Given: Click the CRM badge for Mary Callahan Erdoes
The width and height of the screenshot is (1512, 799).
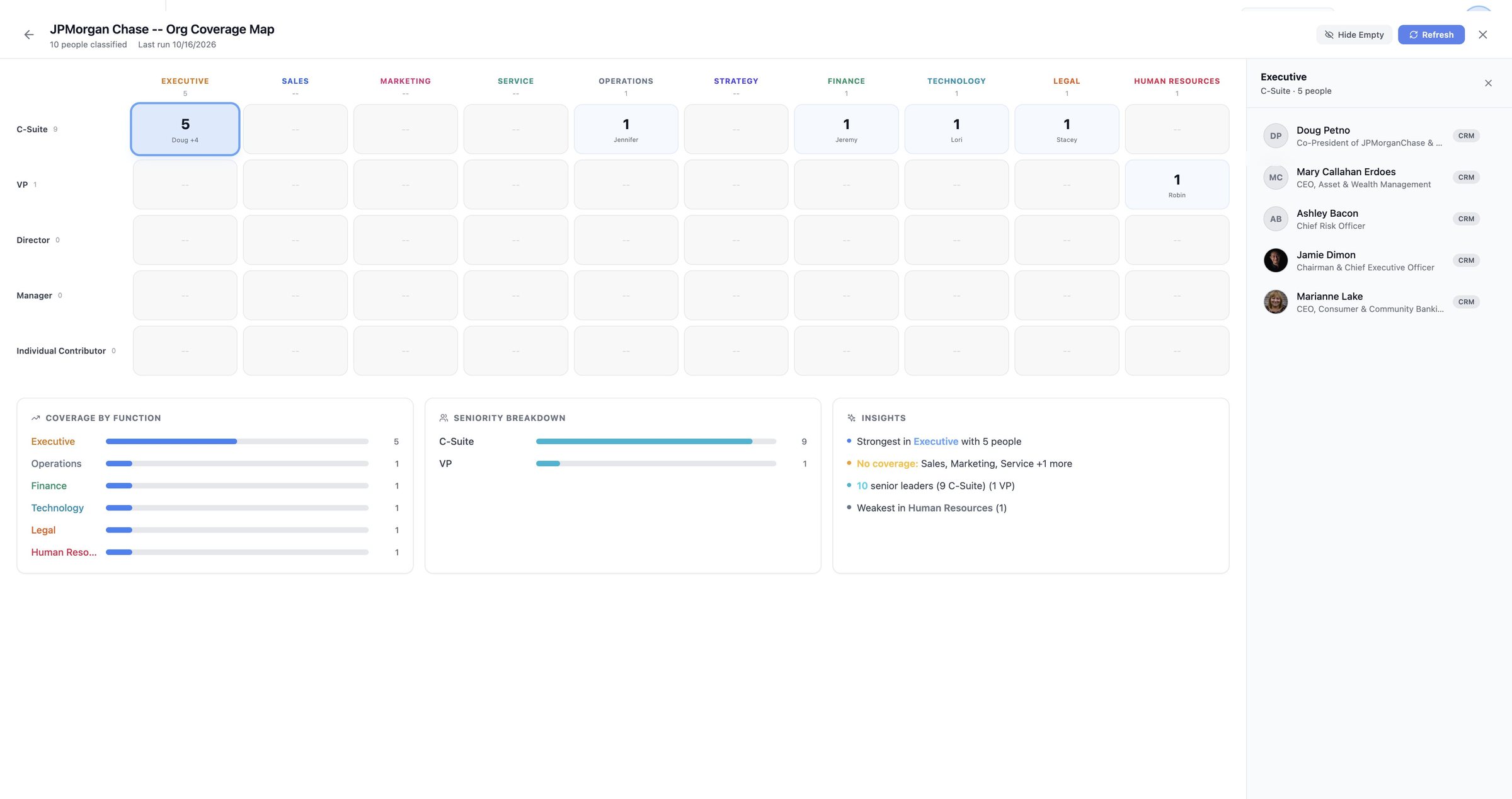Looking at the screenshot, I should point(1466,178).
